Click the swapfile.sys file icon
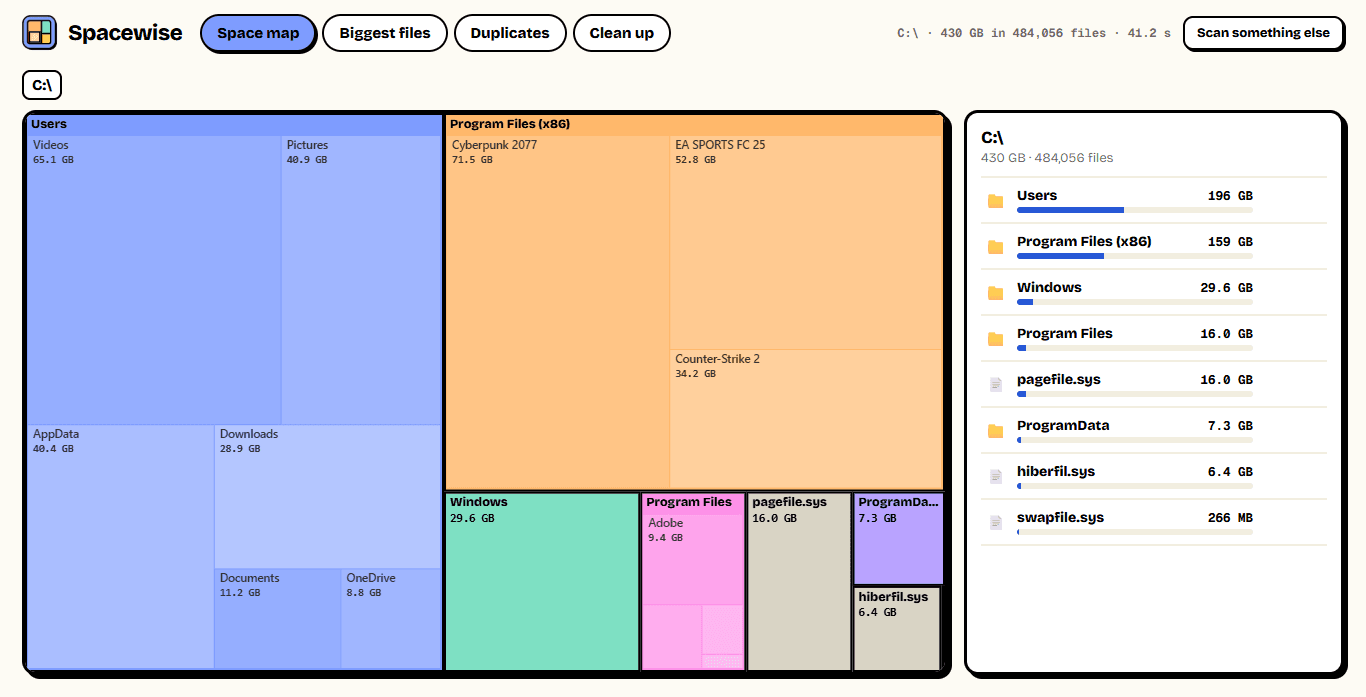Screen dimensions: 1366x697 coord(995,523)
